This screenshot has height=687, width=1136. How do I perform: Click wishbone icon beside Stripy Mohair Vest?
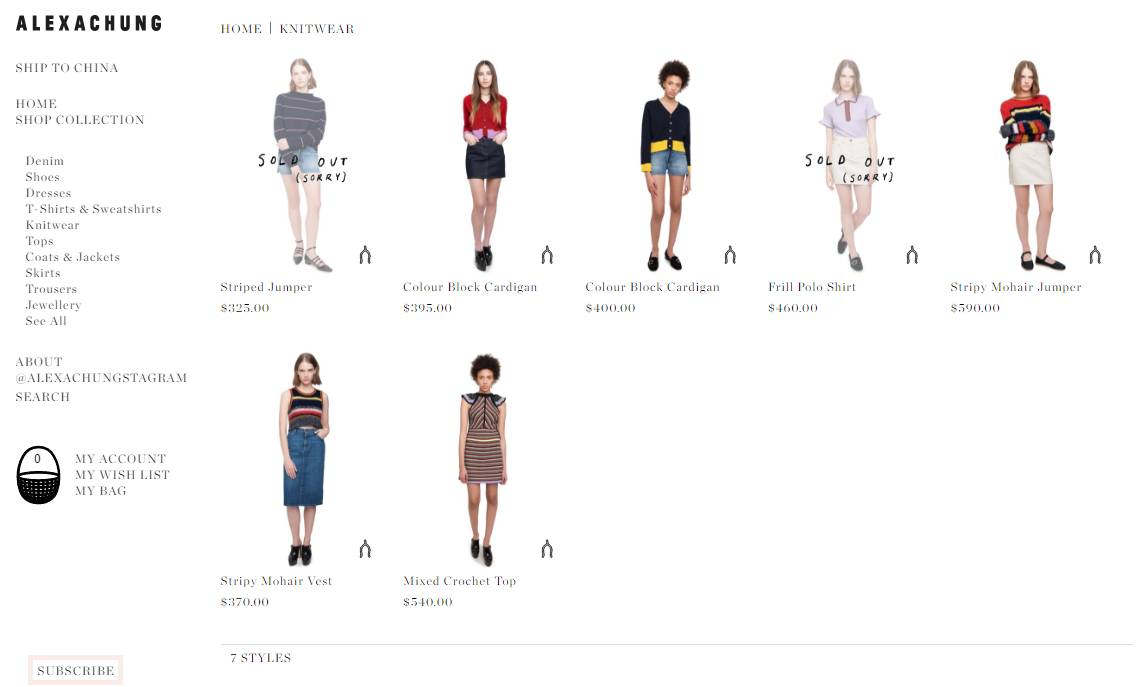coord(365,549)
